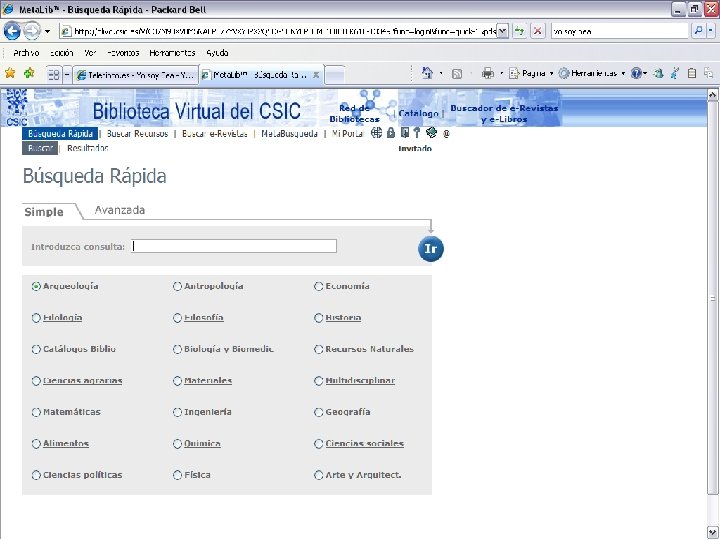This screenshot has width=720, height=540.
Task: Open the Herramientas menu in menu bar
Action: (x=172, y=53)
